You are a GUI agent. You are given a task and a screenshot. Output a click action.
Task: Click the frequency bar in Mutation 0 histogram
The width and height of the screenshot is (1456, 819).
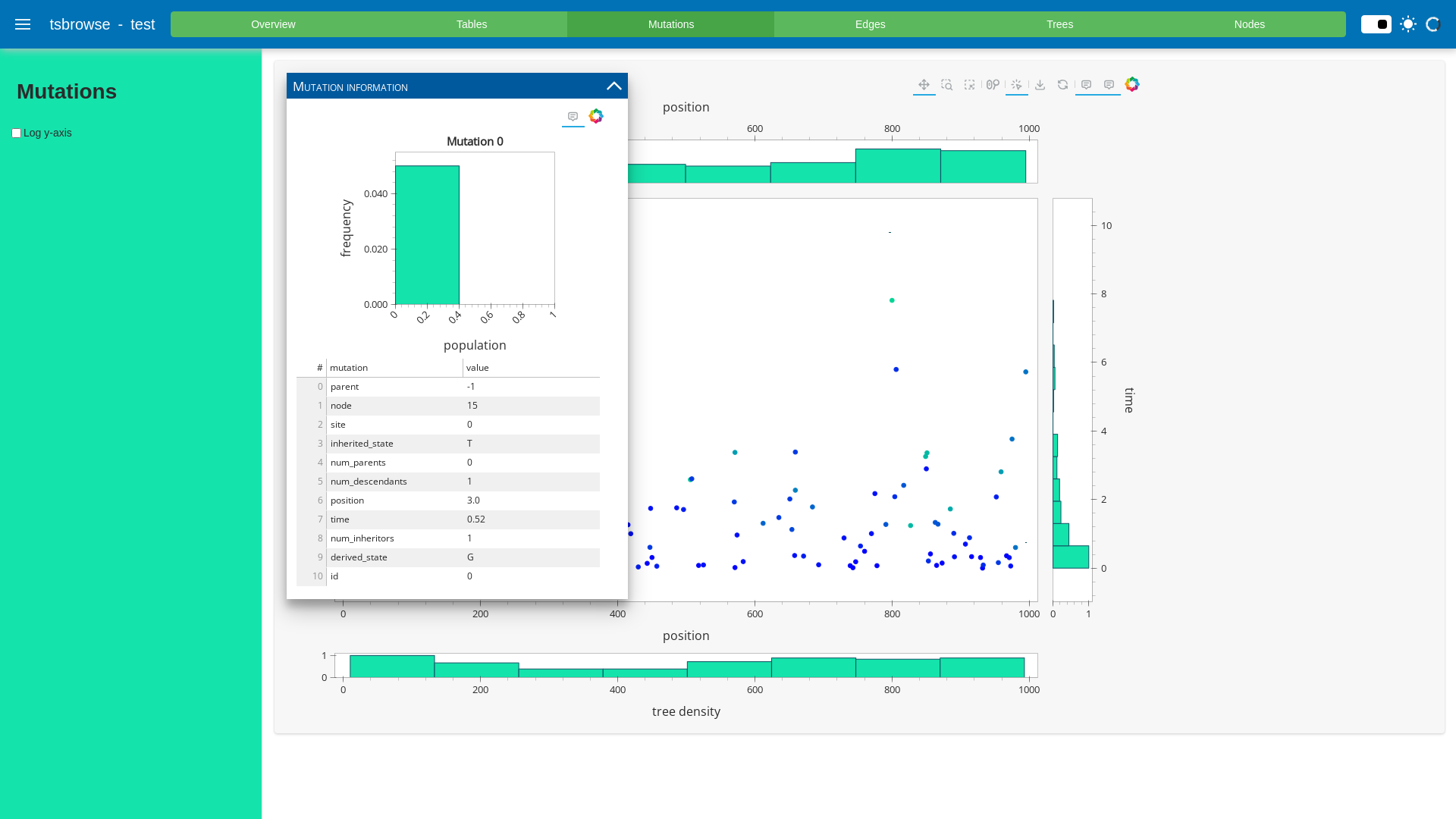pos(427,235)
